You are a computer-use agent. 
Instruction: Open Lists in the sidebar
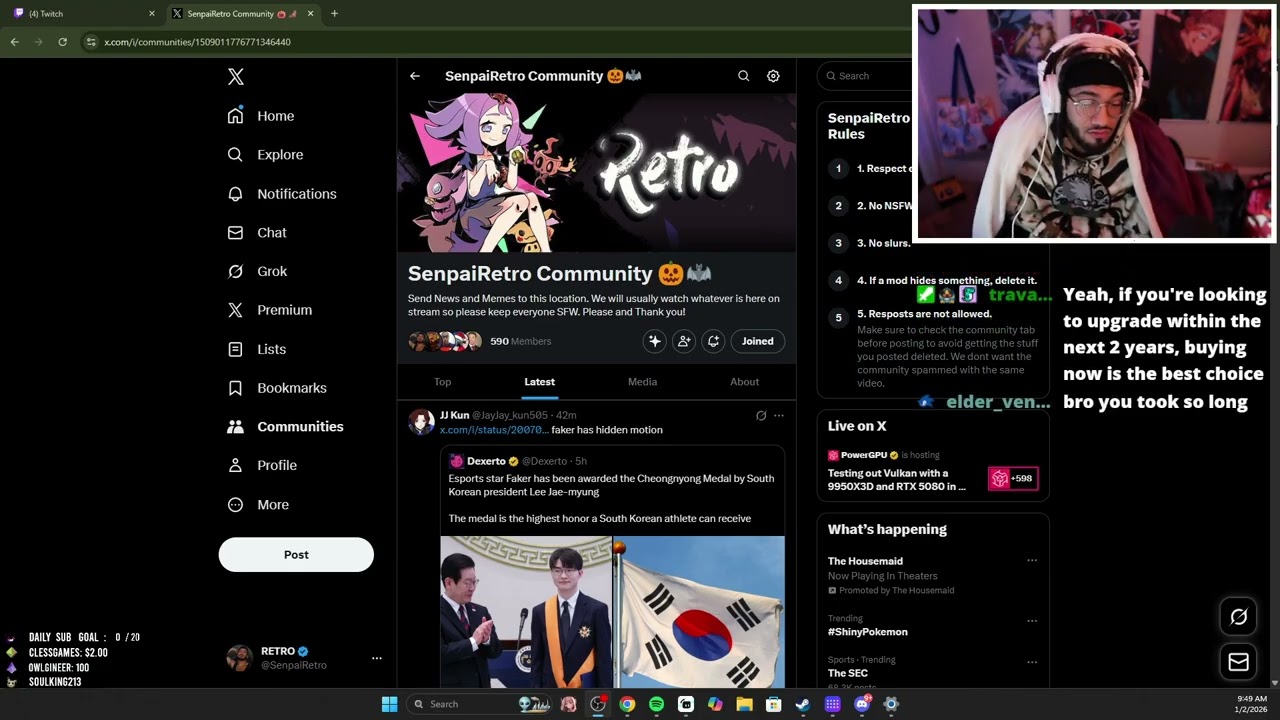pyautogui.click(x=257, y=349)
